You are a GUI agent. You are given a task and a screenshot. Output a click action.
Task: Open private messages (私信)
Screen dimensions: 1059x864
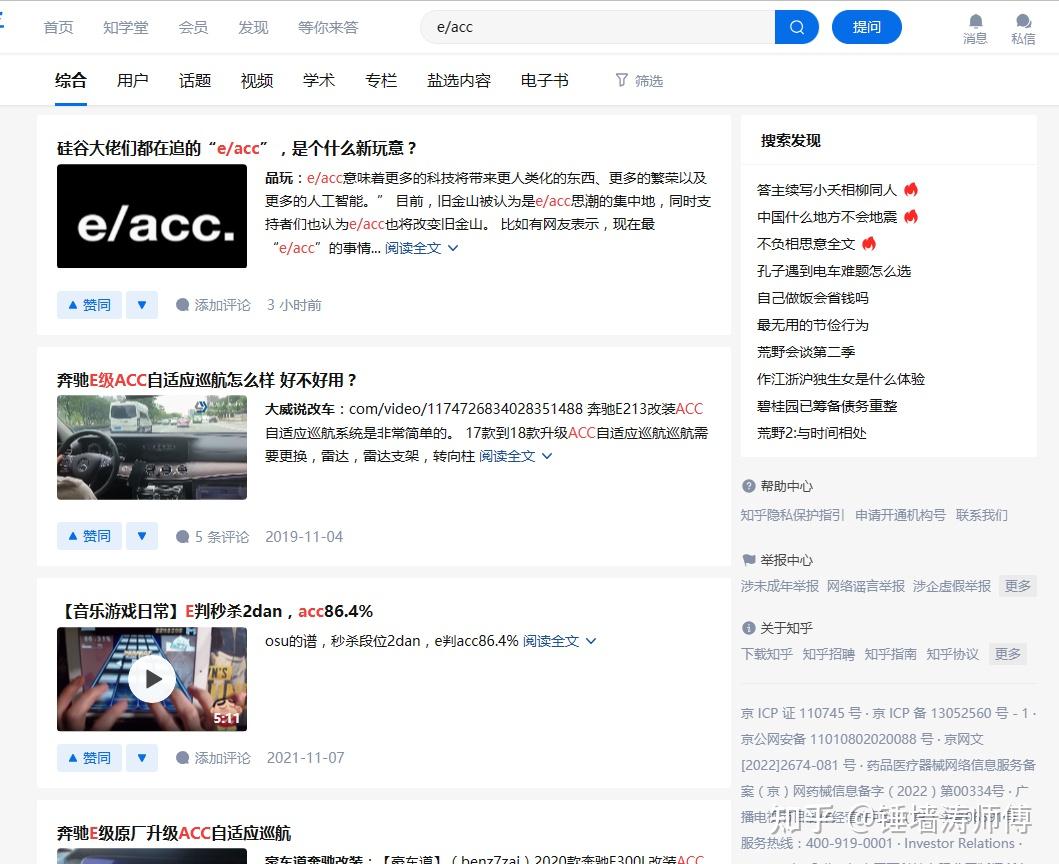click(x=1022, y=22)
